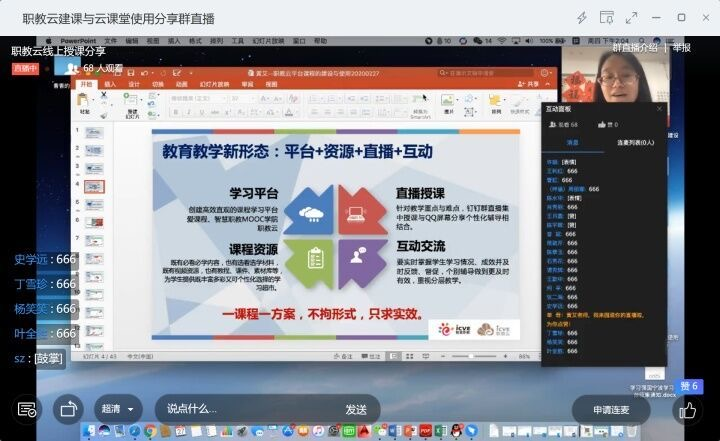Click the 观看 68 viewer count in panel
The height and width of the screenshot is (441, 720).
tap(562, 125)
